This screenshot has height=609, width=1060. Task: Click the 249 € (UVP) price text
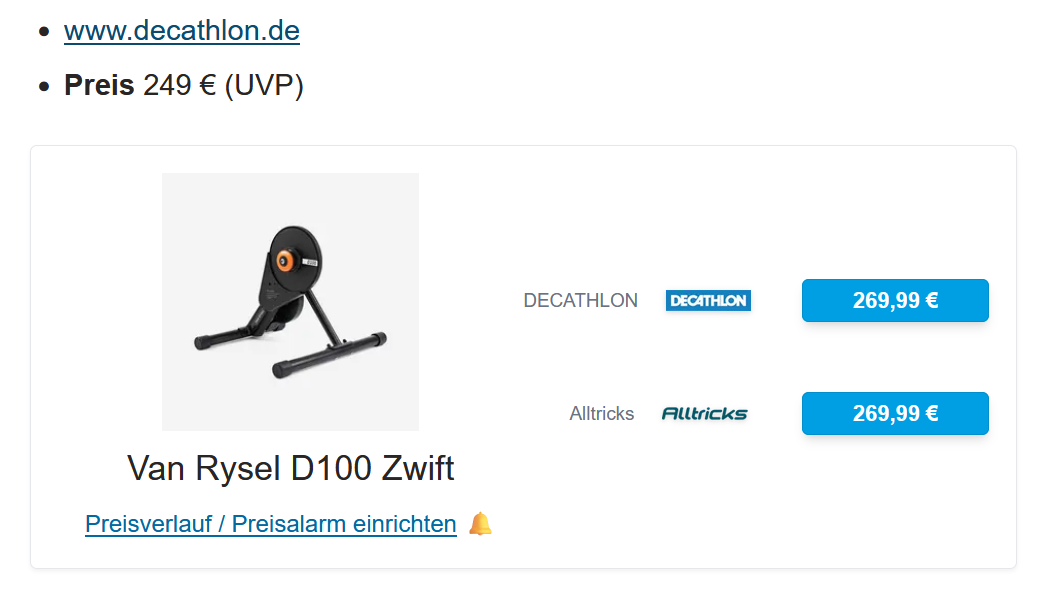pos(223,85)
